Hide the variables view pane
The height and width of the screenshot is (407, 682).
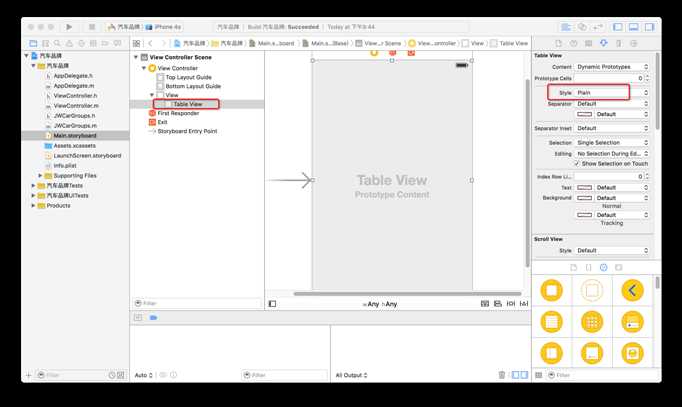coord(515,375)
